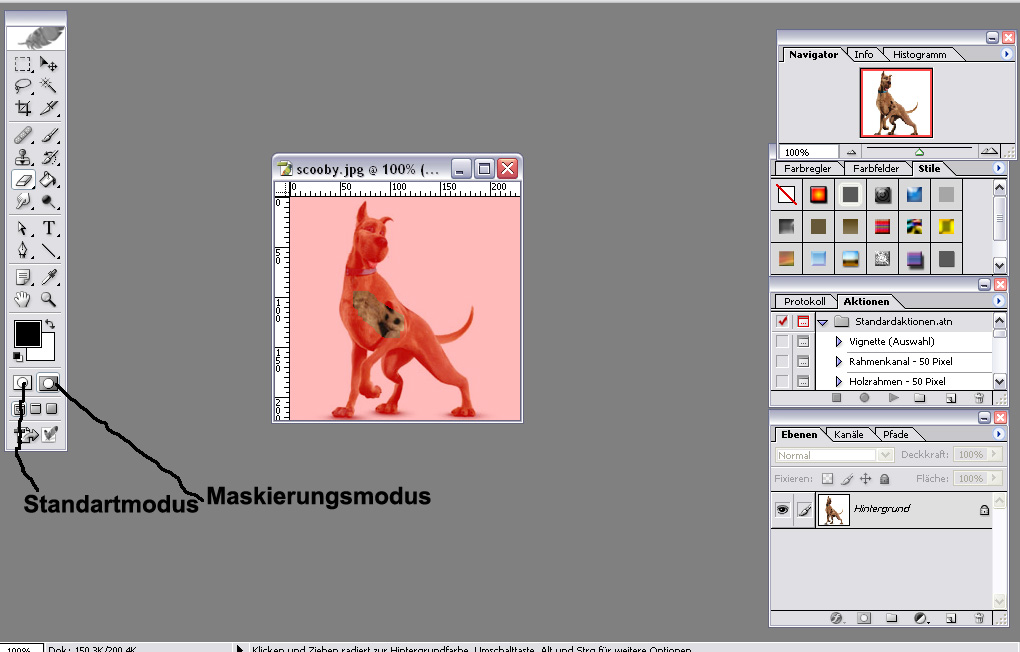The height and width of the screenshot is (652, 1020).
Task: Select the Type tool
Action: (x=48, y=228)
